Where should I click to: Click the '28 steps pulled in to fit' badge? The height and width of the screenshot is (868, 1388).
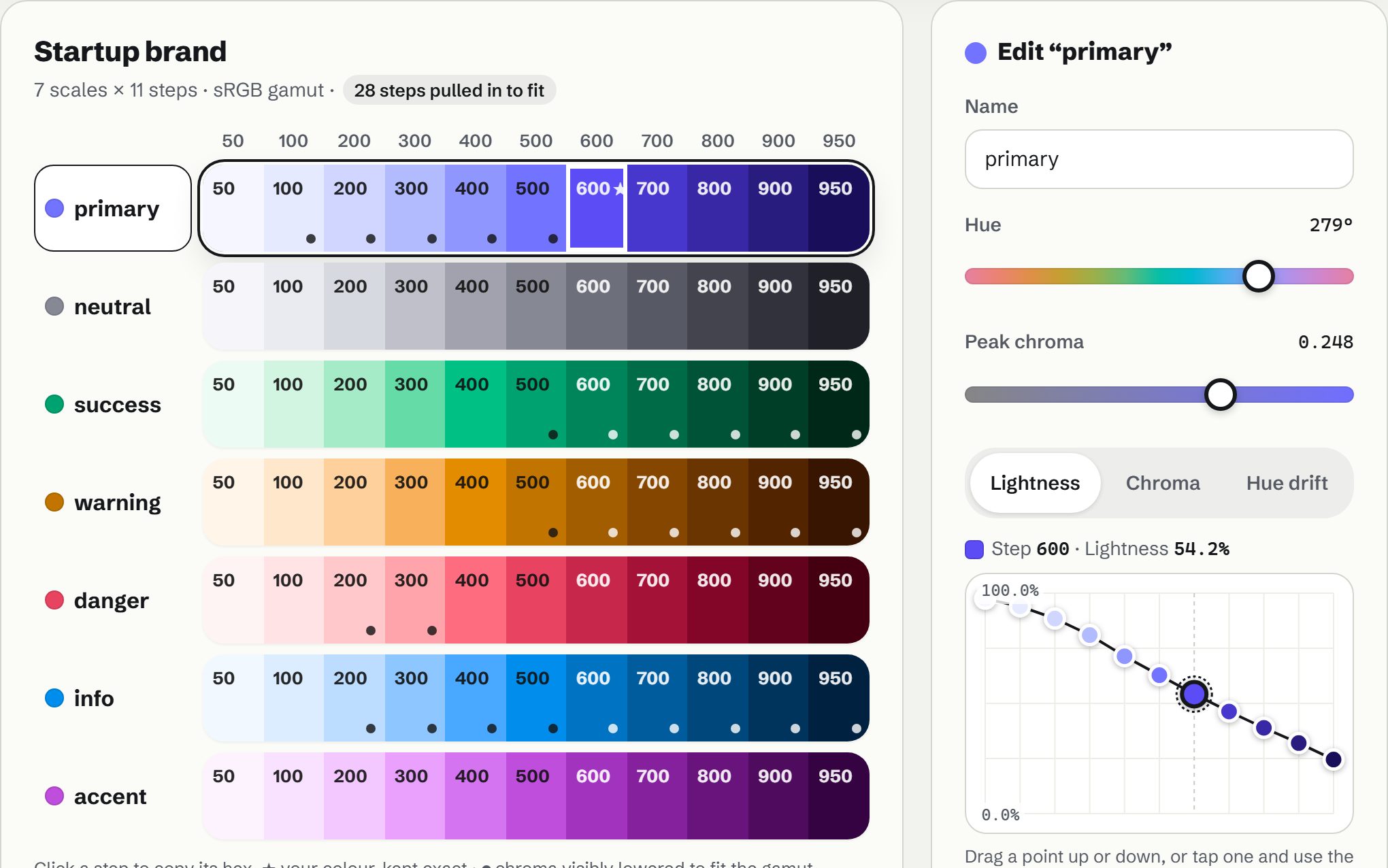pyautogui.click(x=449, y=90)
